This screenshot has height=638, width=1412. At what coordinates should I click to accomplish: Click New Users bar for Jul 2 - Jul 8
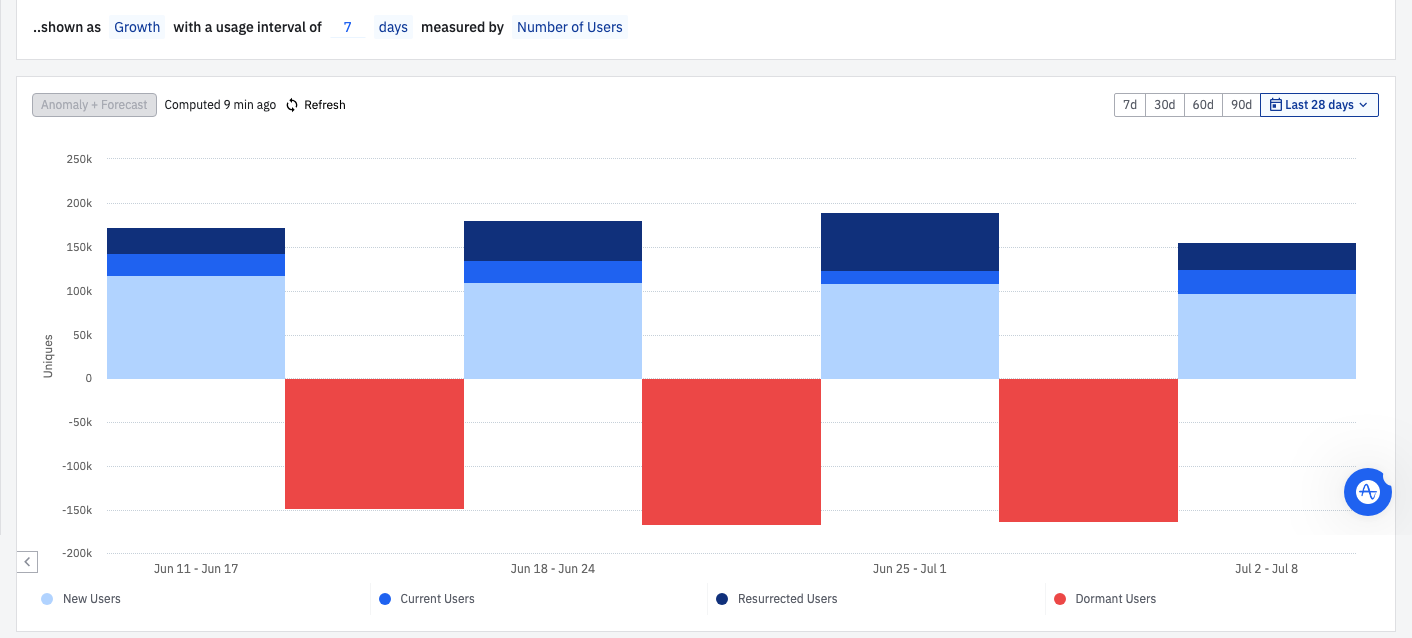1267,336
